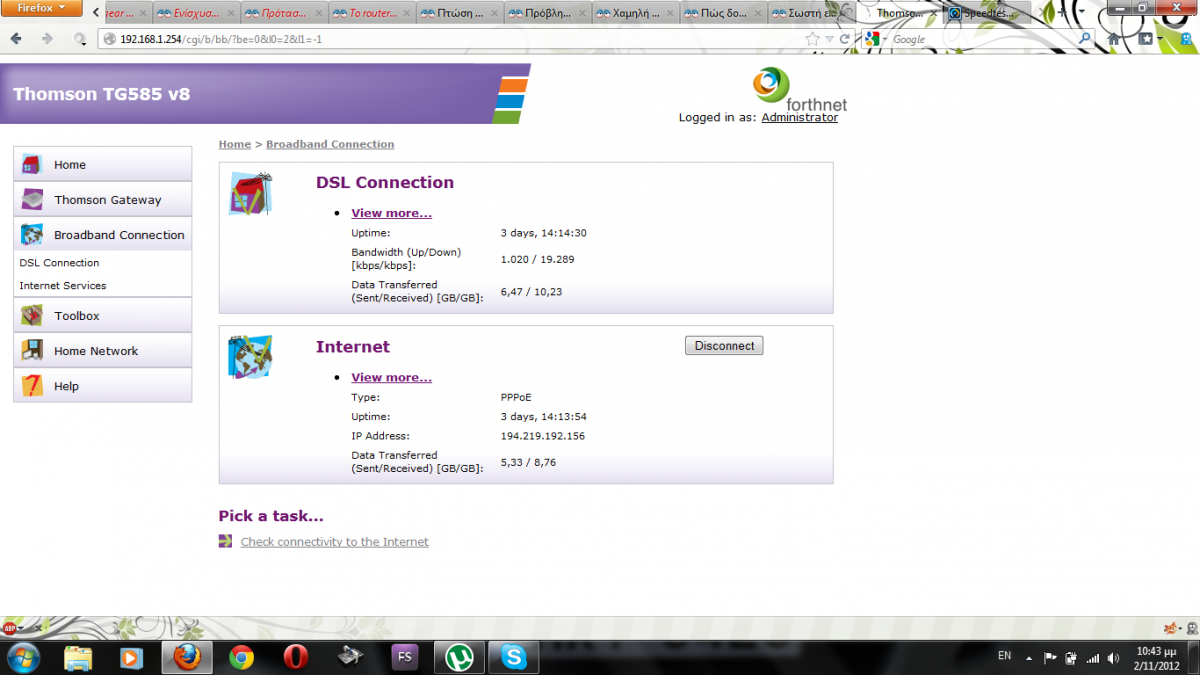The image size is (1200, 675).
Task: Click the Toolbox sidebar icon
Action: (32, 315)
